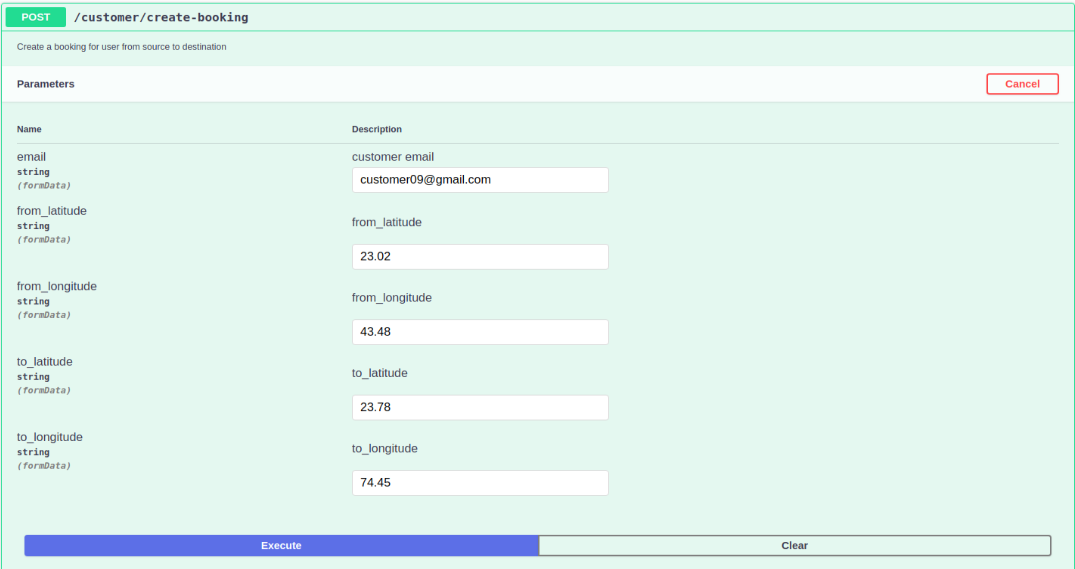Click the from_latitude parameter name
The width and height of the screenshot is (1075, 569).
[52, 211]
